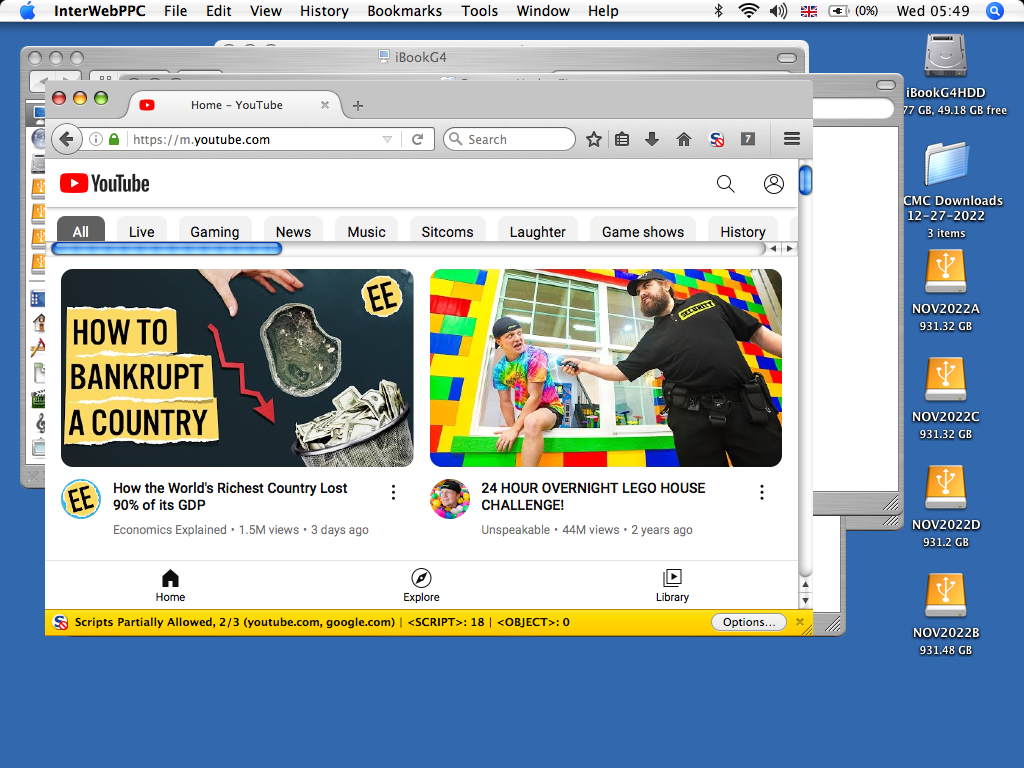Click the Wi-Fi status icon
This screenshot has width=1024, height=768.
click(748, 11)
